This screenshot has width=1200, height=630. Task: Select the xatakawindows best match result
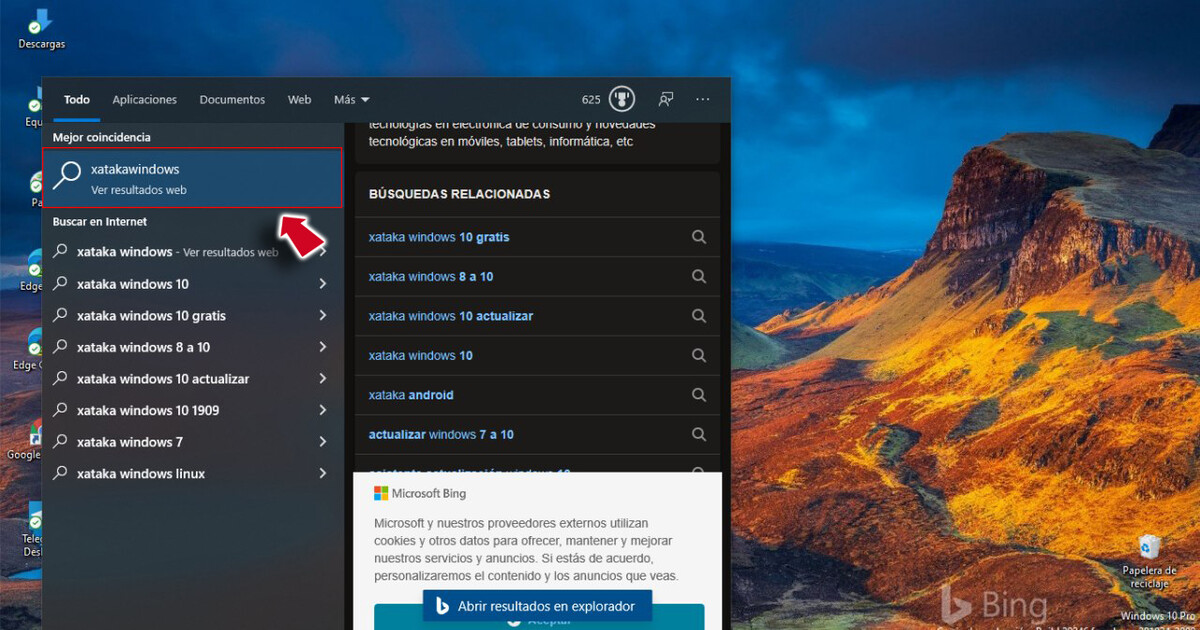(x=192, y=179)
